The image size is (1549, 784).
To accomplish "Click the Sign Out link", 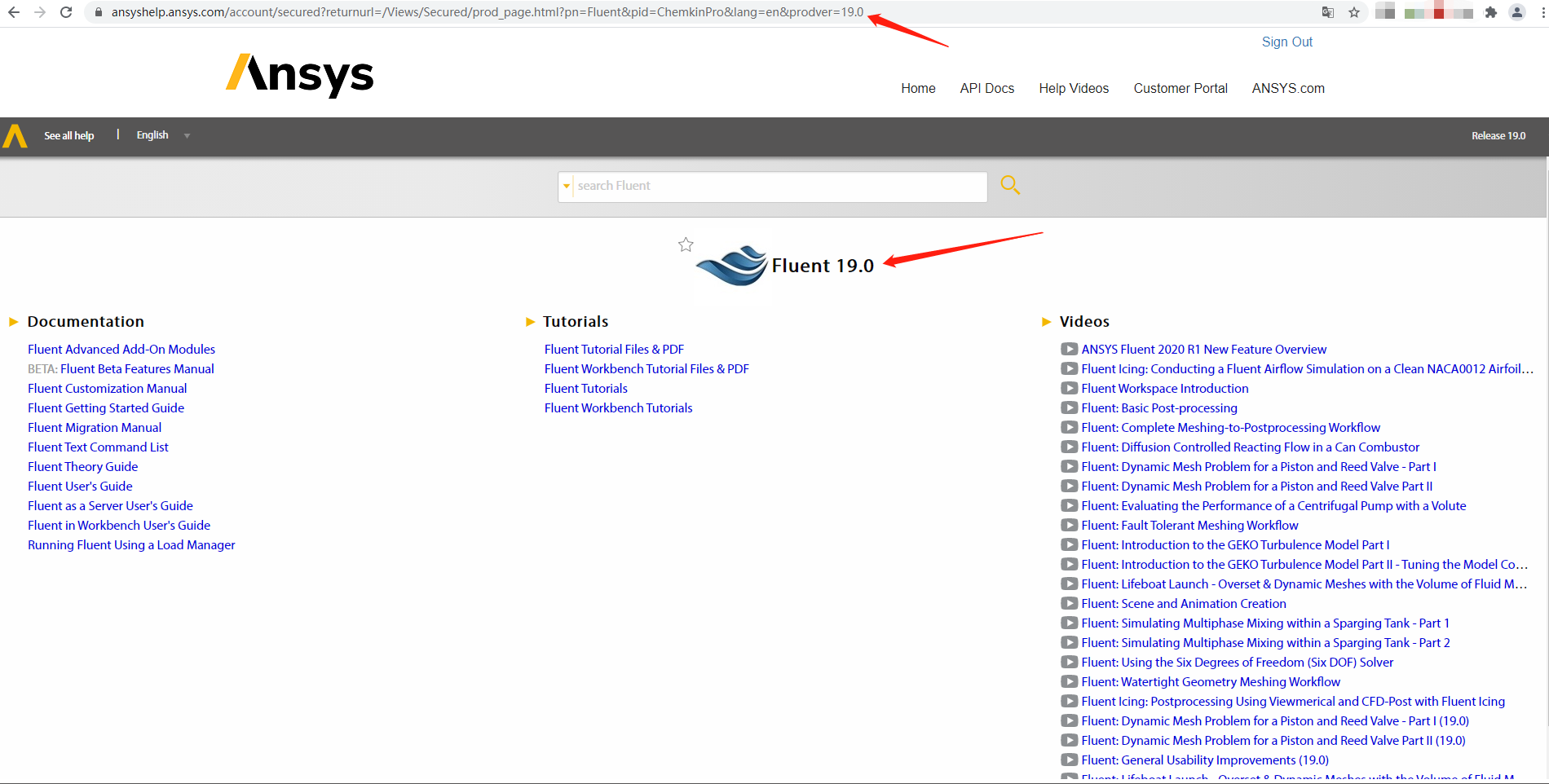I will click(1286, 42).
